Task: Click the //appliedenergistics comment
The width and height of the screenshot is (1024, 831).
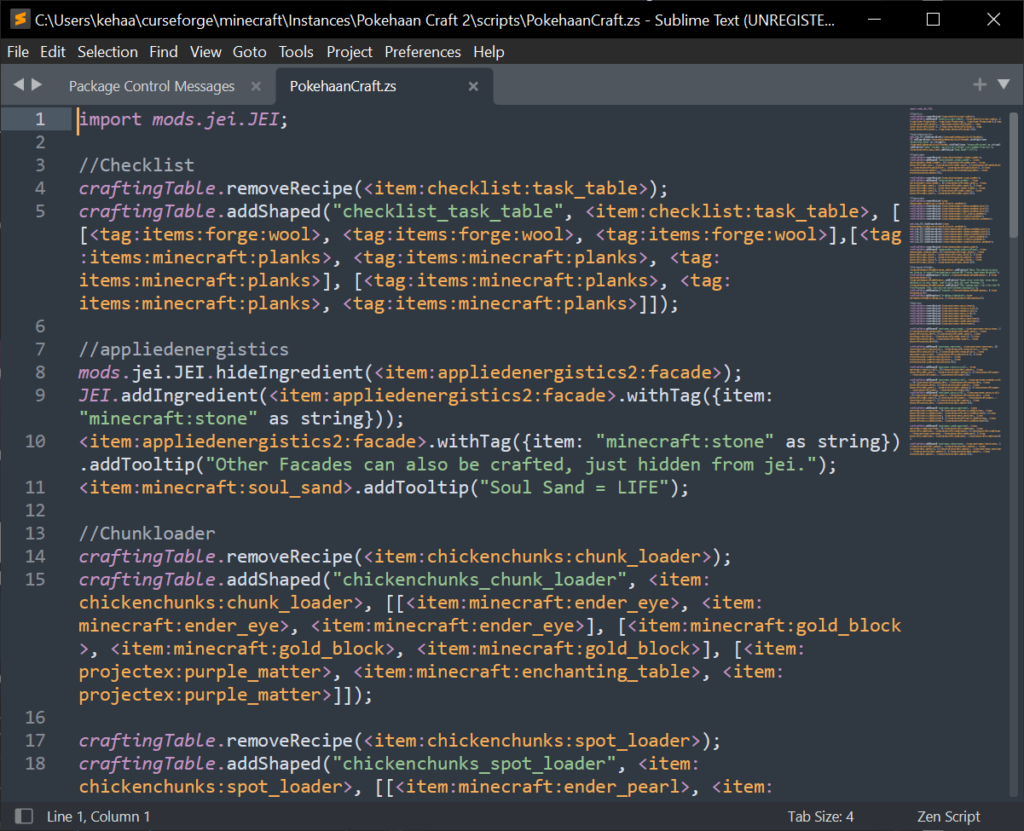Action: pos(184,350)
